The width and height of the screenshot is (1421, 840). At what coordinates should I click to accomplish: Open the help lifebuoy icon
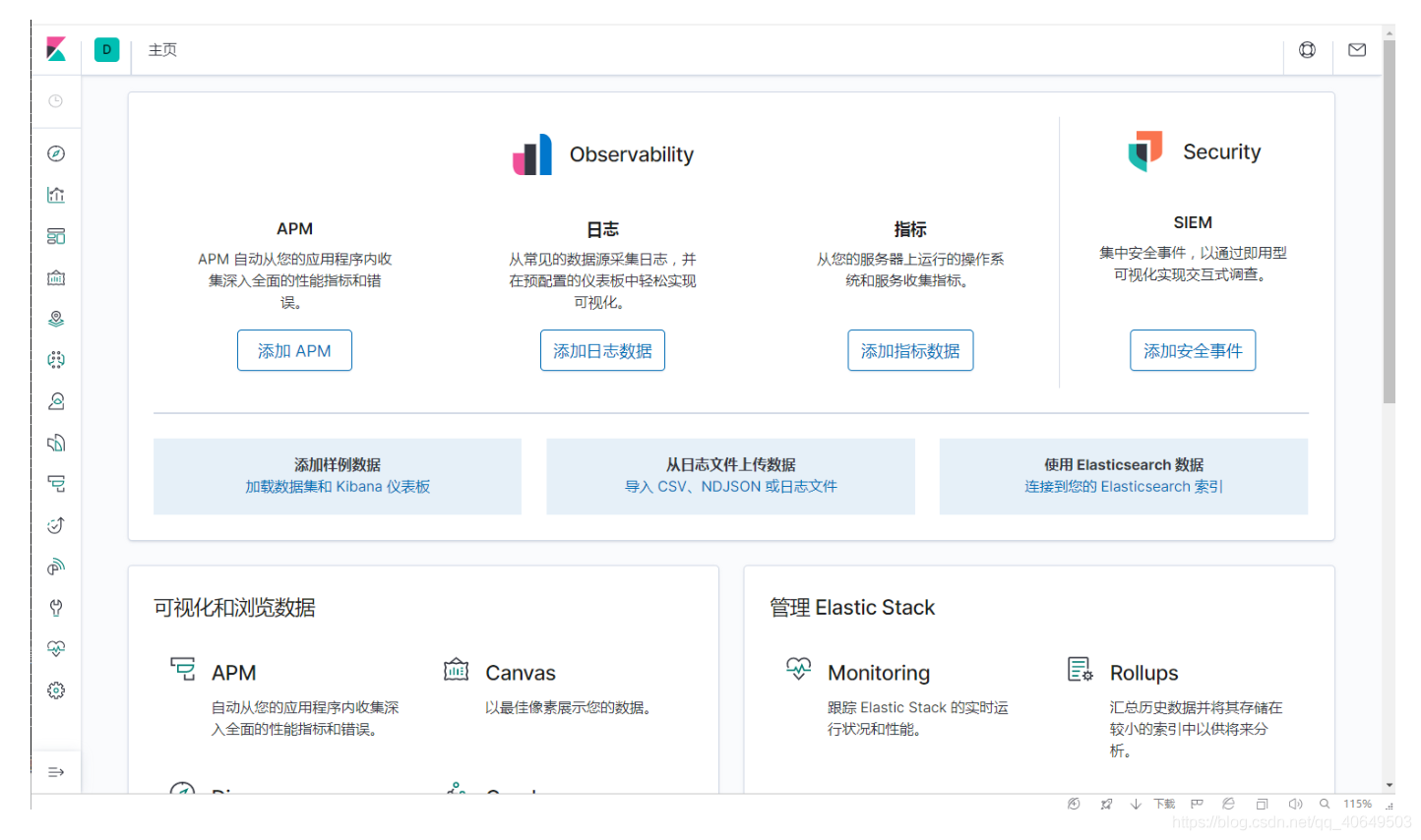(x=1307, y=50)
